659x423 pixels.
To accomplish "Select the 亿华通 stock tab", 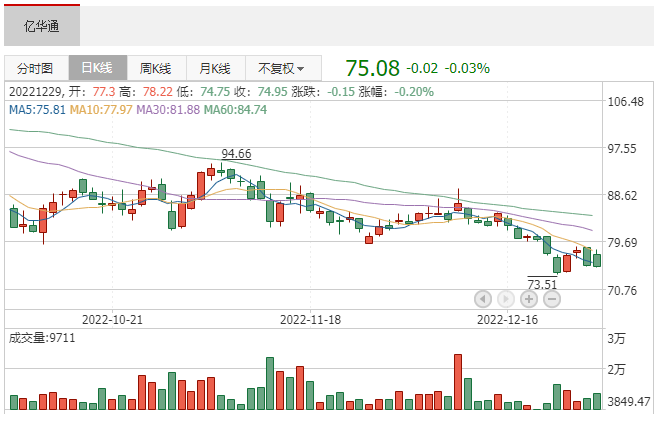I will pos(42,27).
